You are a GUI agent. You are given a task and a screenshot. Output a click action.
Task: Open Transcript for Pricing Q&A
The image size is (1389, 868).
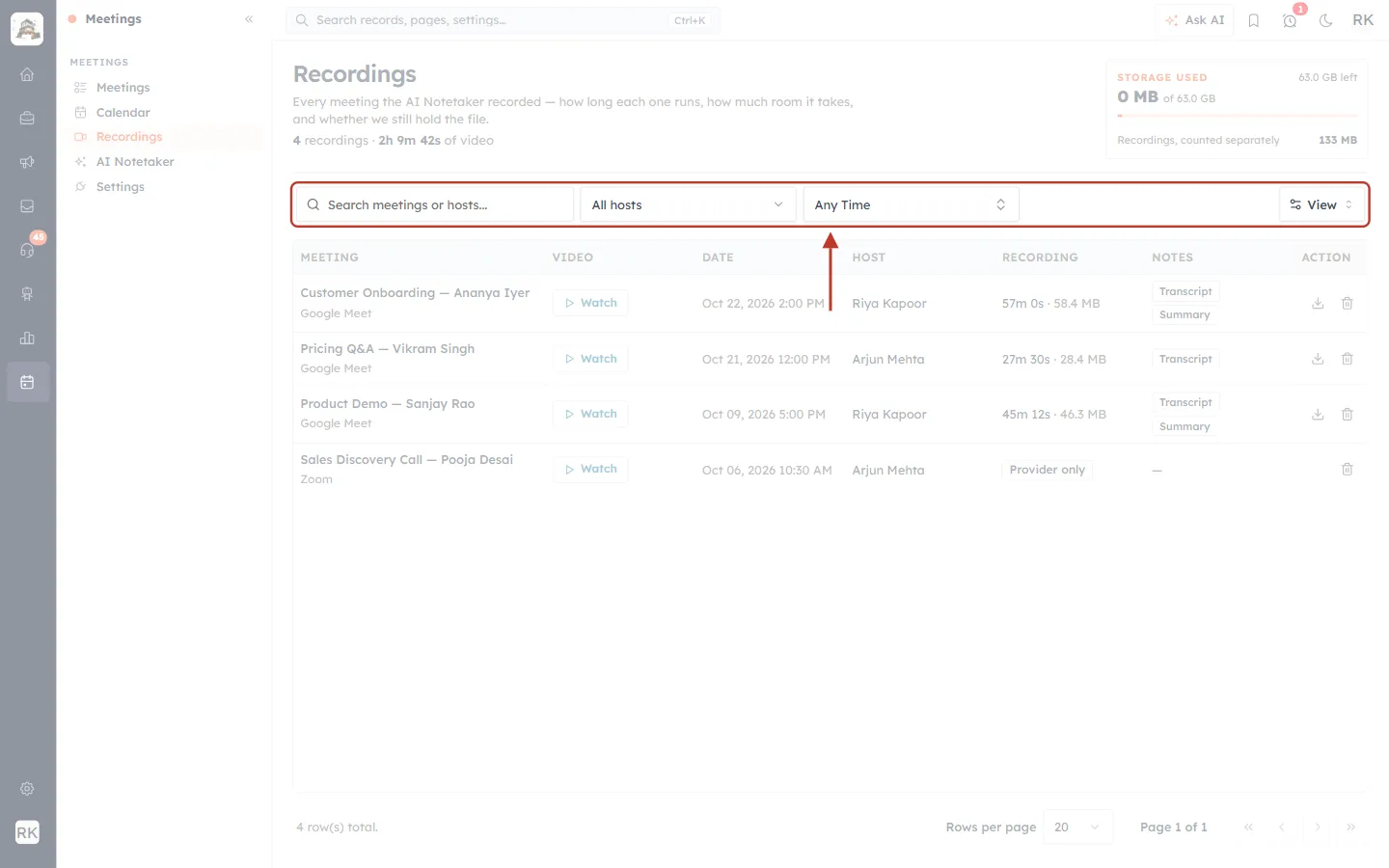pos(1185,359)
